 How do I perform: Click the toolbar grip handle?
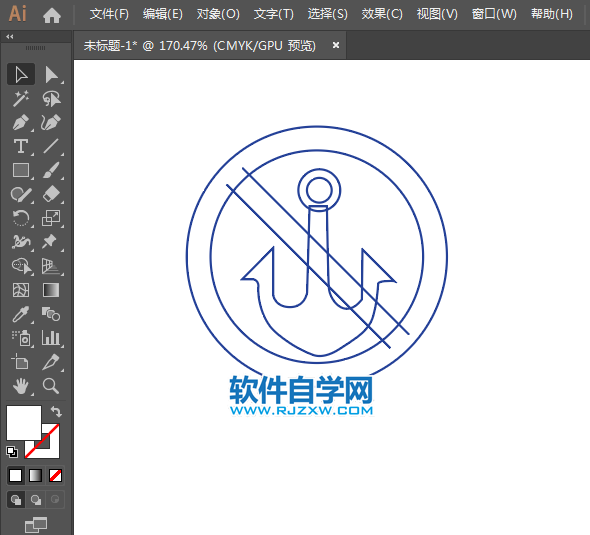pyautogui.click(x=35, y=48)
